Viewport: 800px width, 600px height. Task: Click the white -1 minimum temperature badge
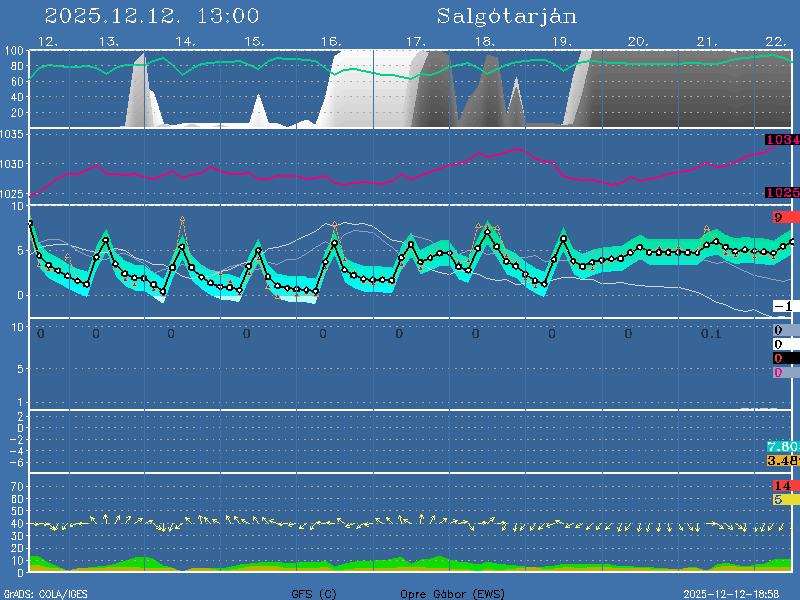pyautogui.click(x=783, y=306)
